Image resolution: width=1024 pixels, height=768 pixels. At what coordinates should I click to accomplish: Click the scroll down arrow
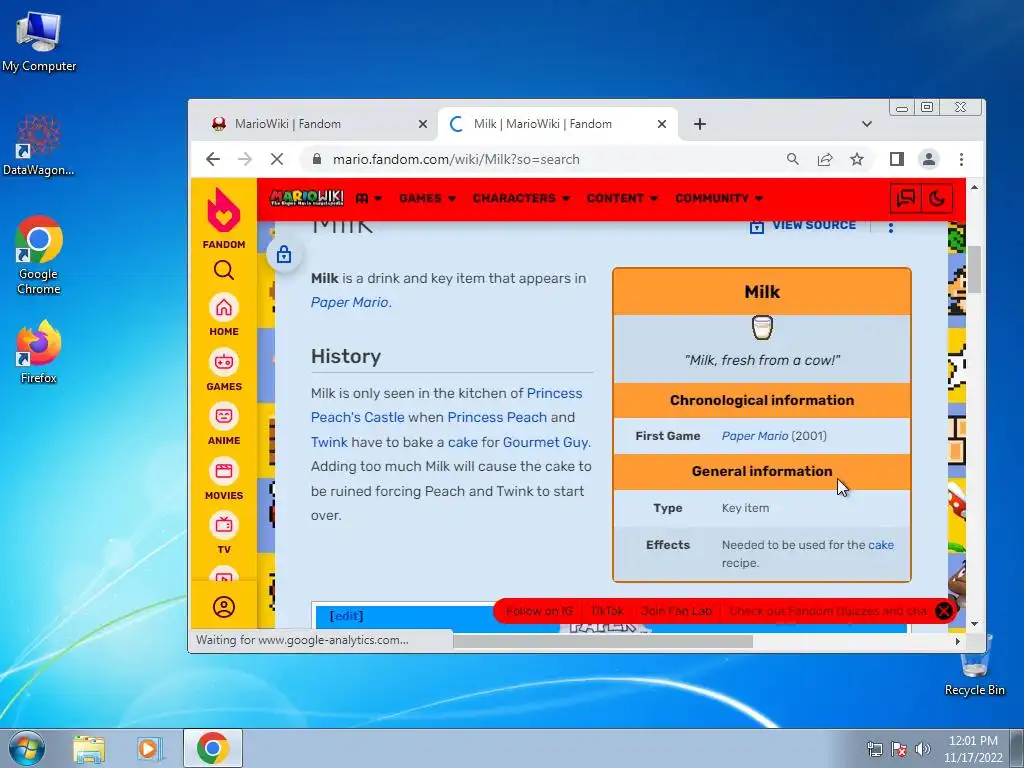974,624
